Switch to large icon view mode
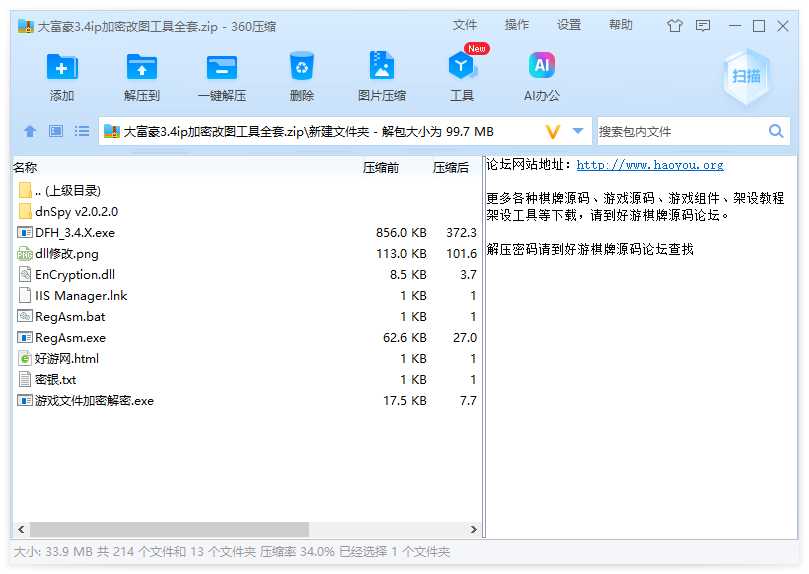 coord(56,131)
